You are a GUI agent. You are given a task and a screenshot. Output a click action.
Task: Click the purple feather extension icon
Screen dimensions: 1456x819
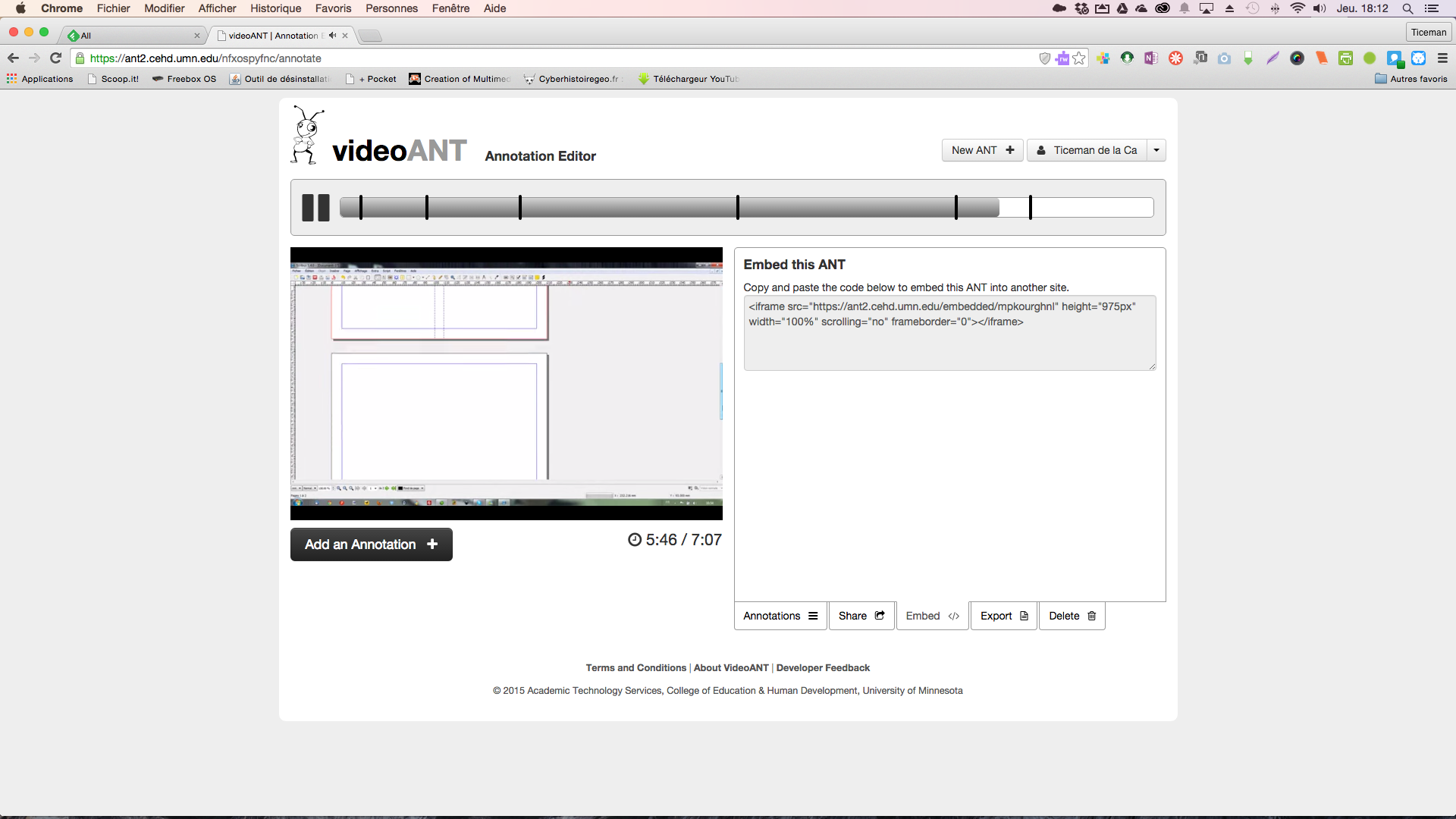(1272, 58)
